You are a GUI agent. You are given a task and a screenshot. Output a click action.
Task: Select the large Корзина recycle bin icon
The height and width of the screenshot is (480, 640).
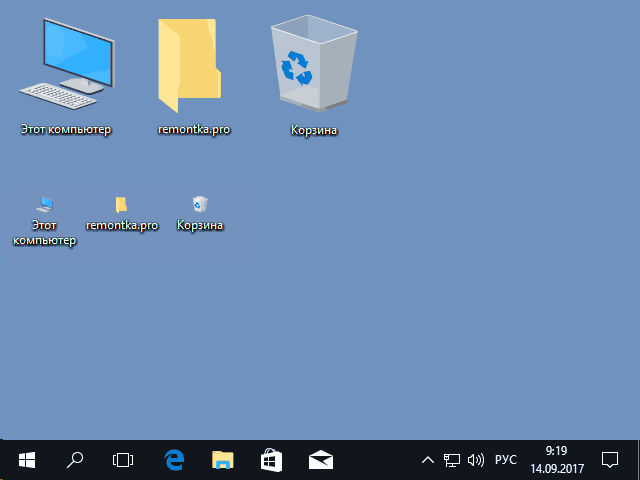click(314, 63)
